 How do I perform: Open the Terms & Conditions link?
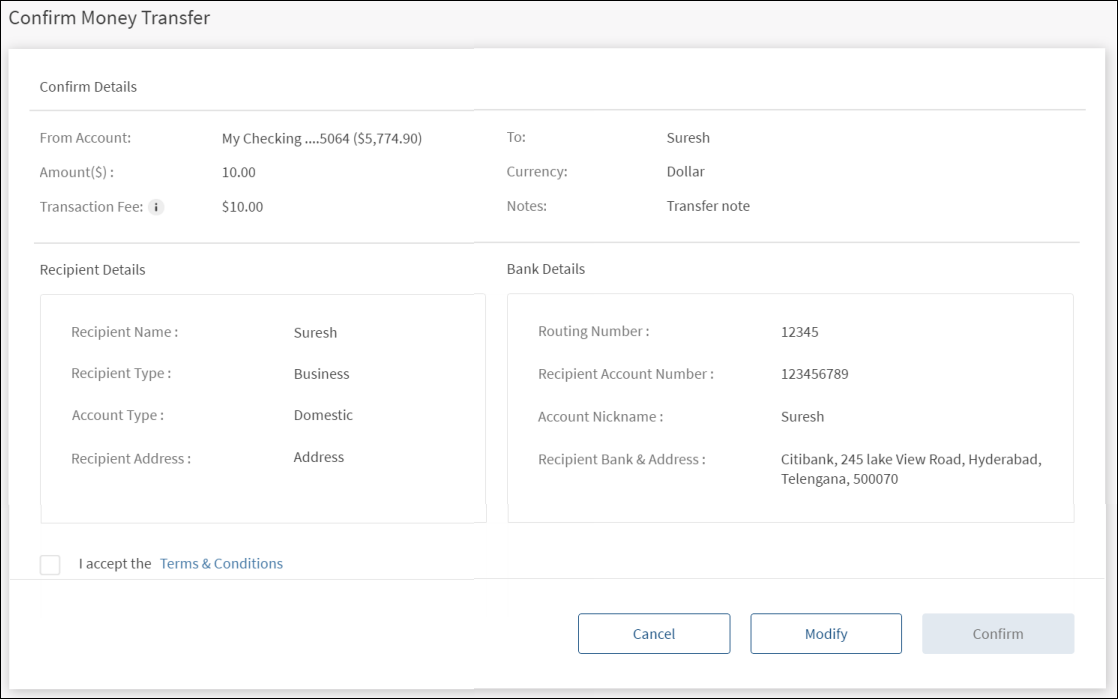(x=221, y=564)
